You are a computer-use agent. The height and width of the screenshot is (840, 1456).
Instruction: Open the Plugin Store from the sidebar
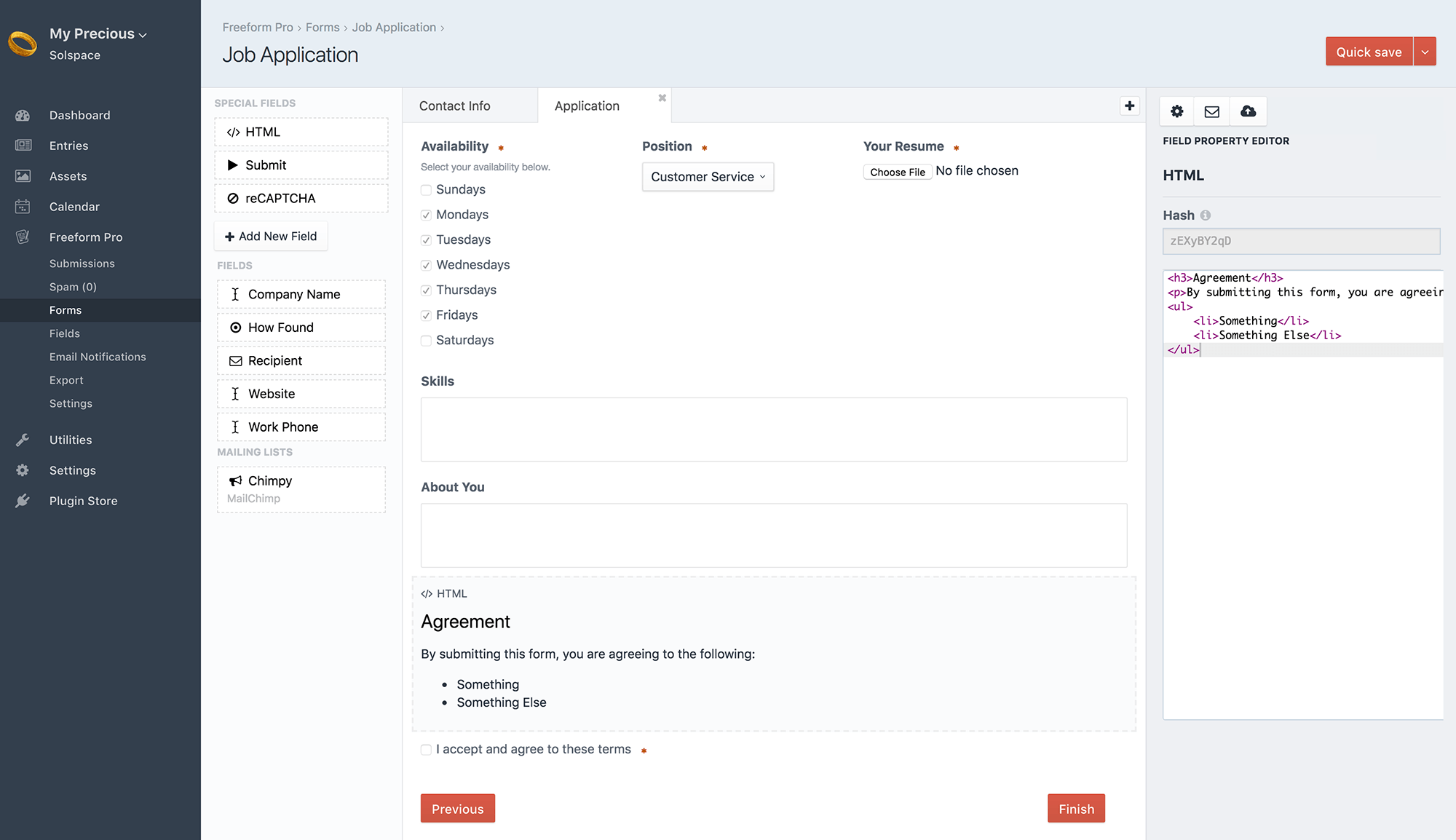point(82,500)
